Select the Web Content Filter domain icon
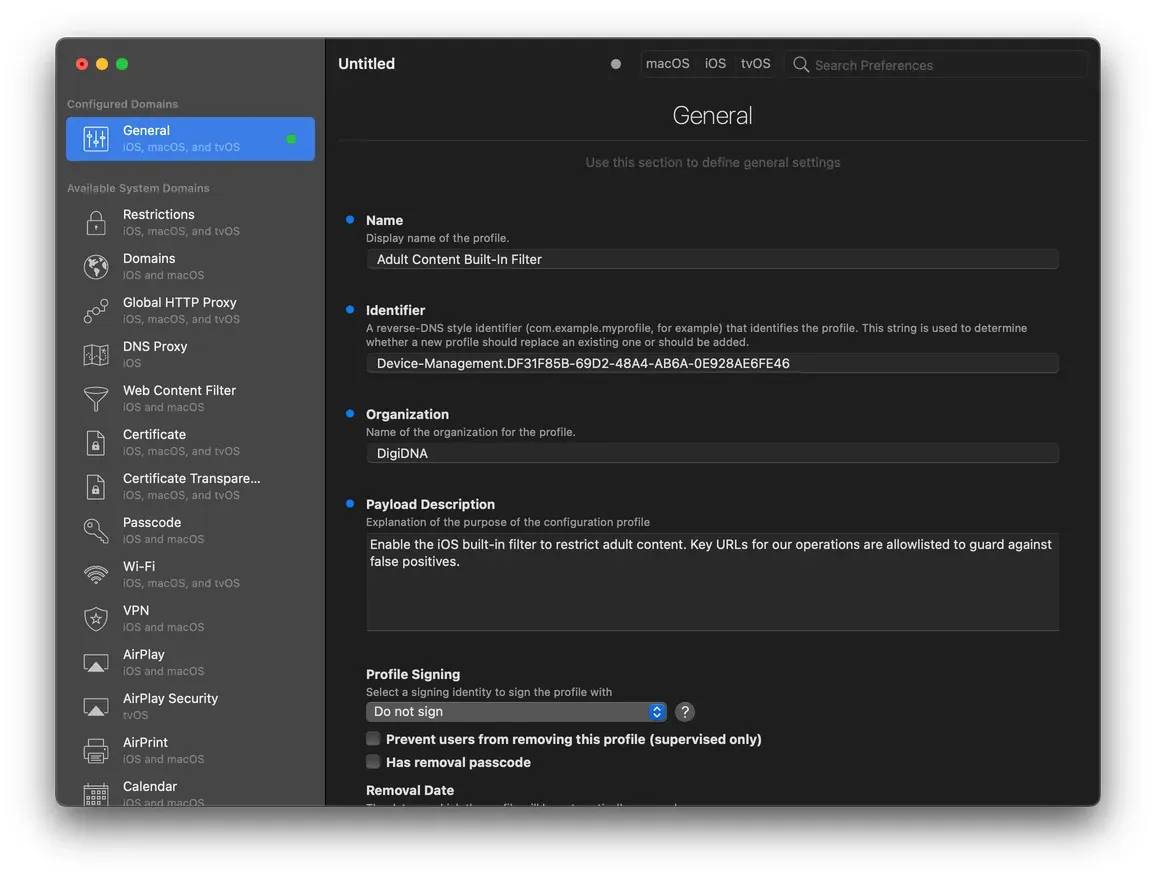Screen dimensions: 1156x880 (x=95, y=398)
